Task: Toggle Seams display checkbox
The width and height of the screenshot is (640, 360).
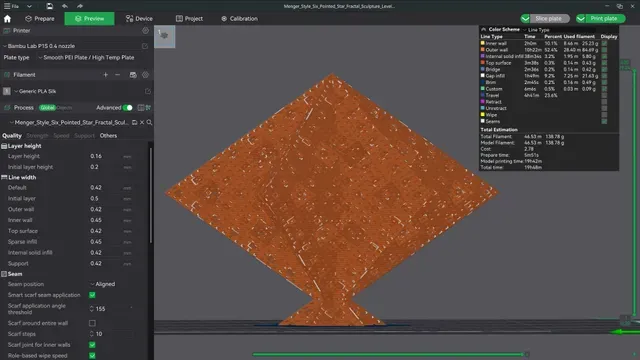Action: pyautogui.click(x=604, y=121)
